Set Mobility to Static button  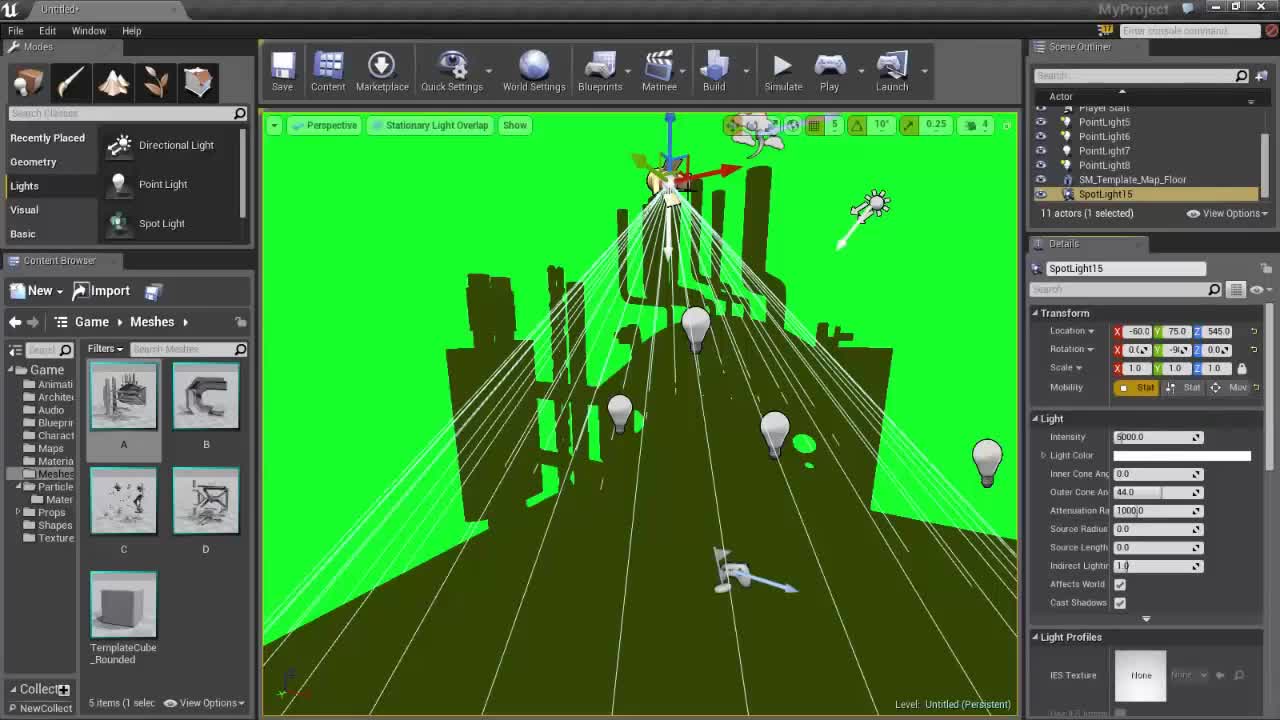[x=1137, y=387]
